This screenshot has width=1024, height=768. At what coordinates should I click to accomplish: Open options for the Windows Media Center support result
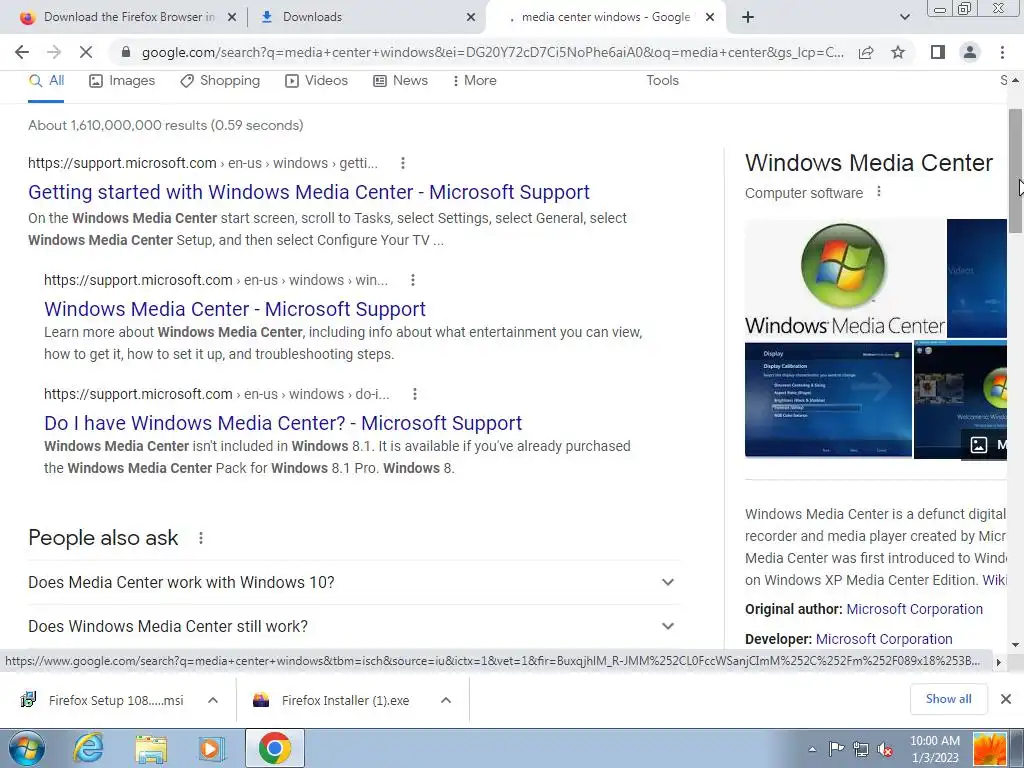tap(413, 280)
